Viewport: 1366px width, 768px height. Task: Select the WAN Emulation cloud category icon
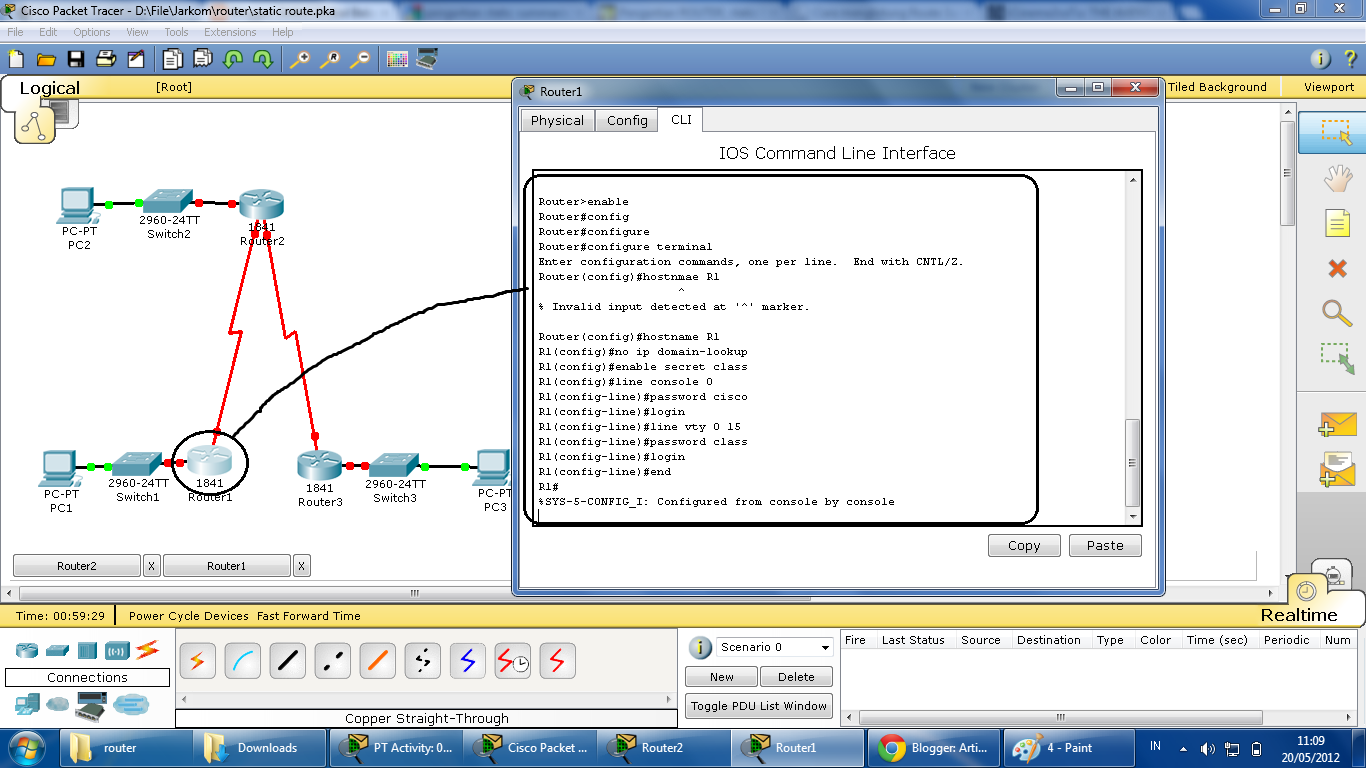click(x=58, y=705)
